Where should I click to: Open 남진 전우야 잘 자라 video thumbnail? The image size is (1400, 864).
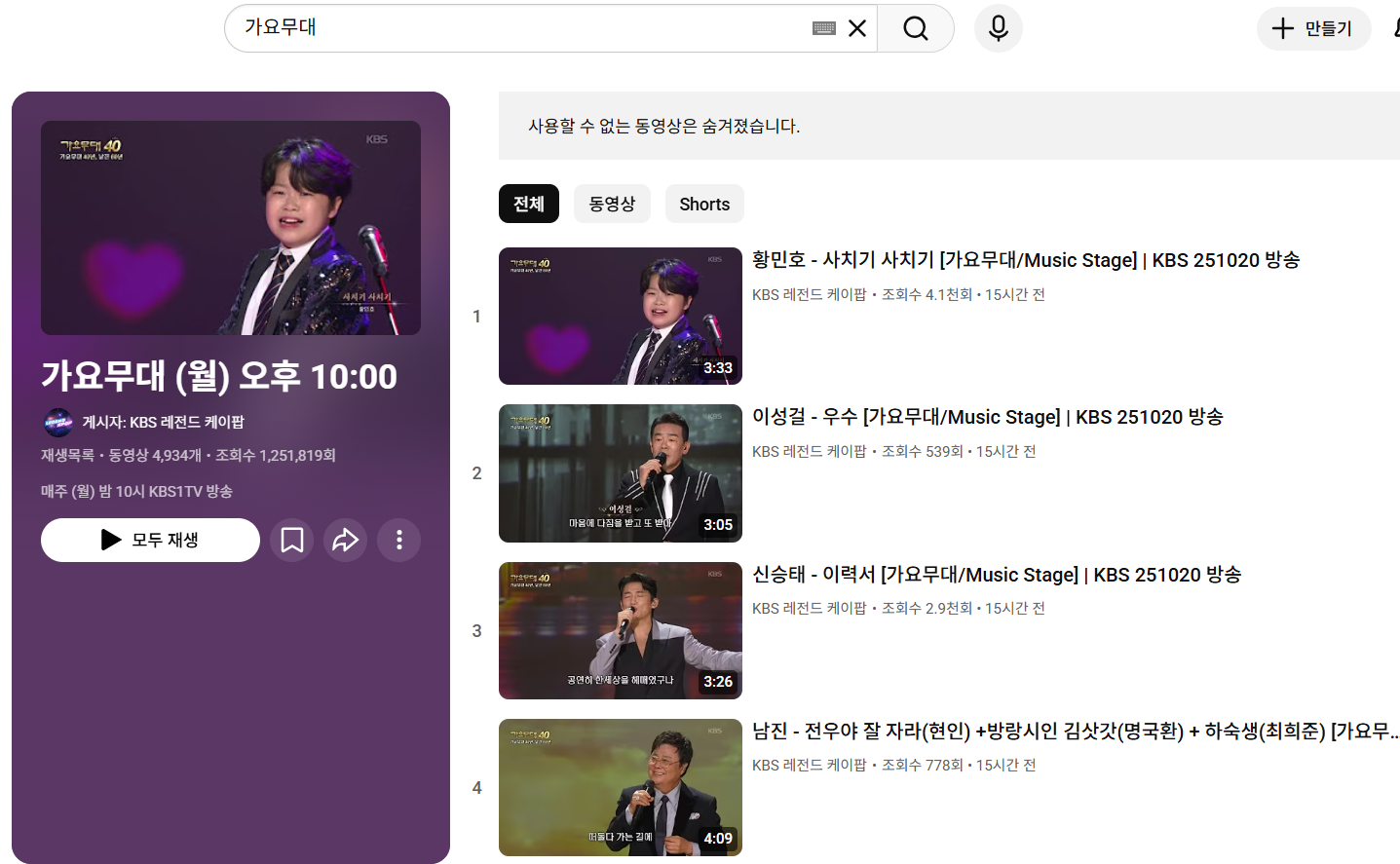621,787
